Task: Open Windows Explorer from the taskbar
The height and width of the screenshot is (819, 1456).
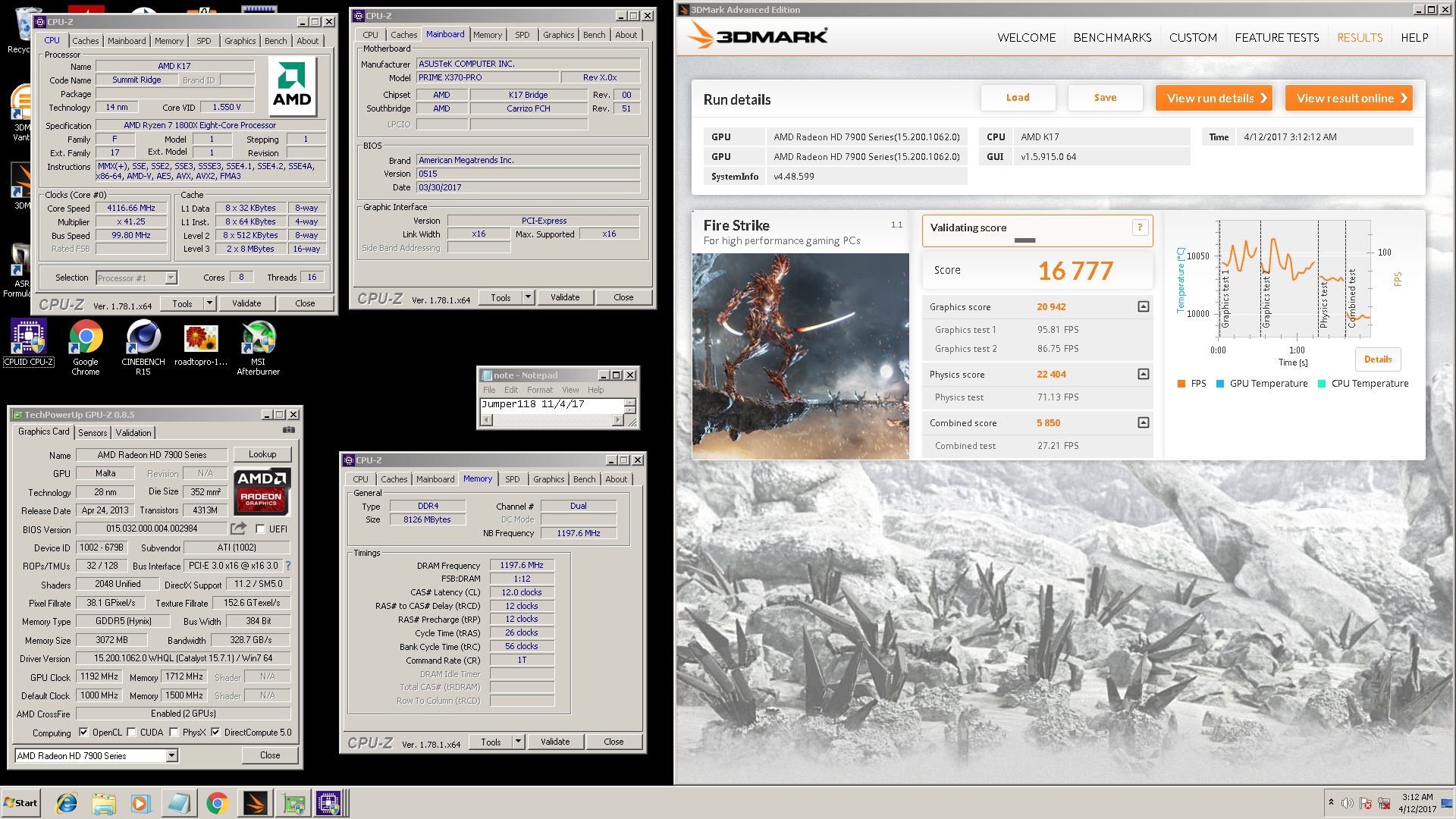Action: (x=104, y=803)
